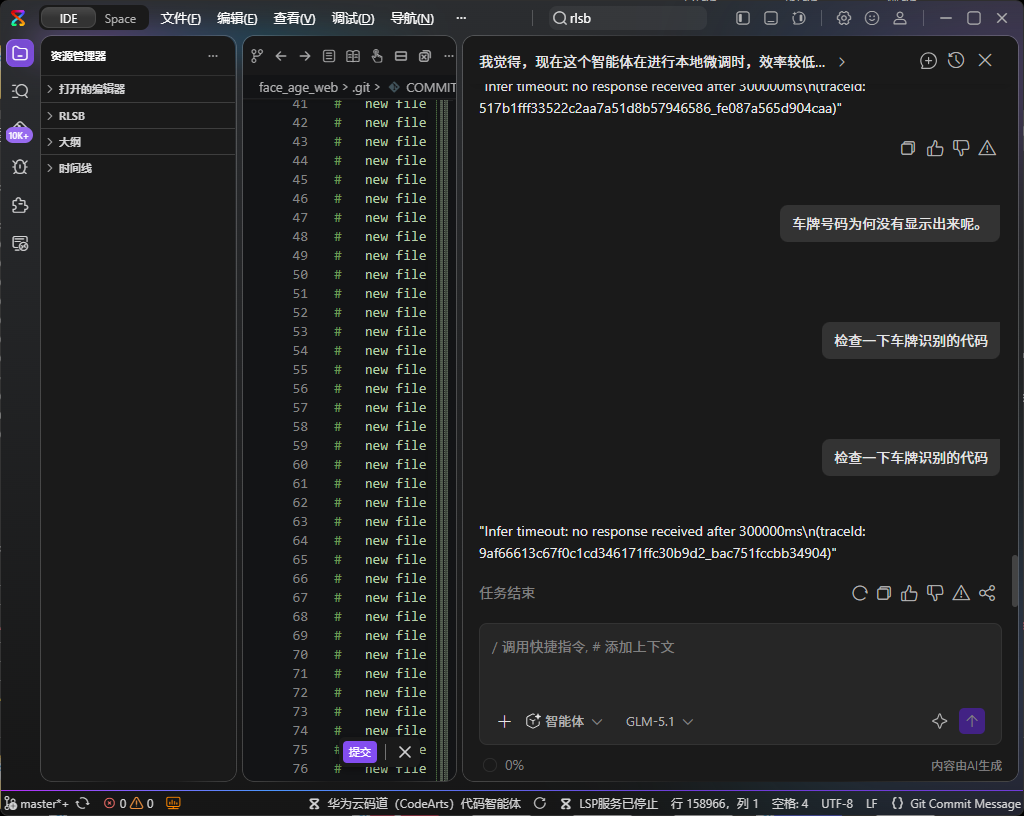Open the Explorer panel more actions ellipsis
The image size is (1024, 816).
pos(213,56)
